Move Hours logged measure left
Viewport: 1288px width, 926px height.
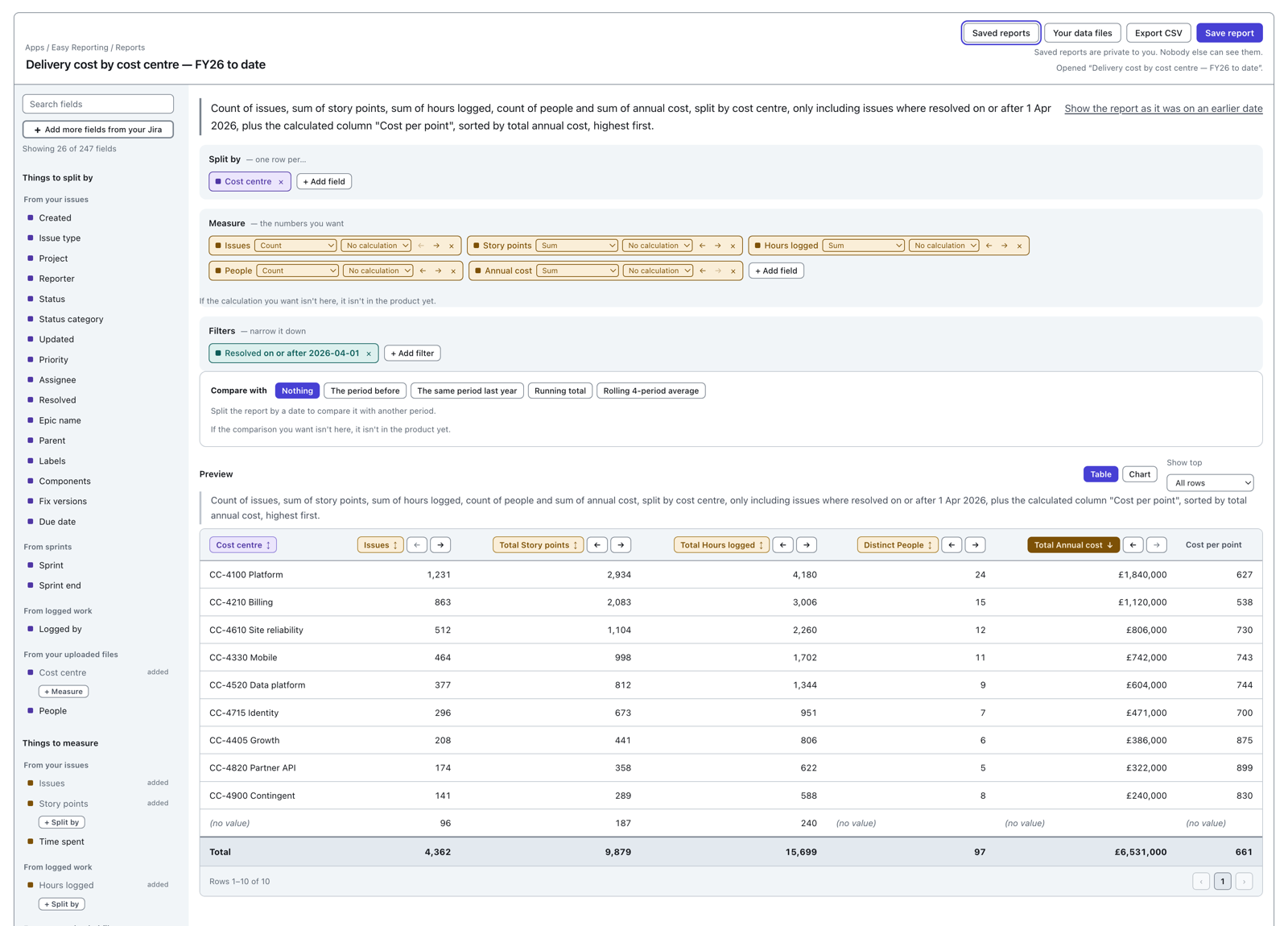pos(989,246)
